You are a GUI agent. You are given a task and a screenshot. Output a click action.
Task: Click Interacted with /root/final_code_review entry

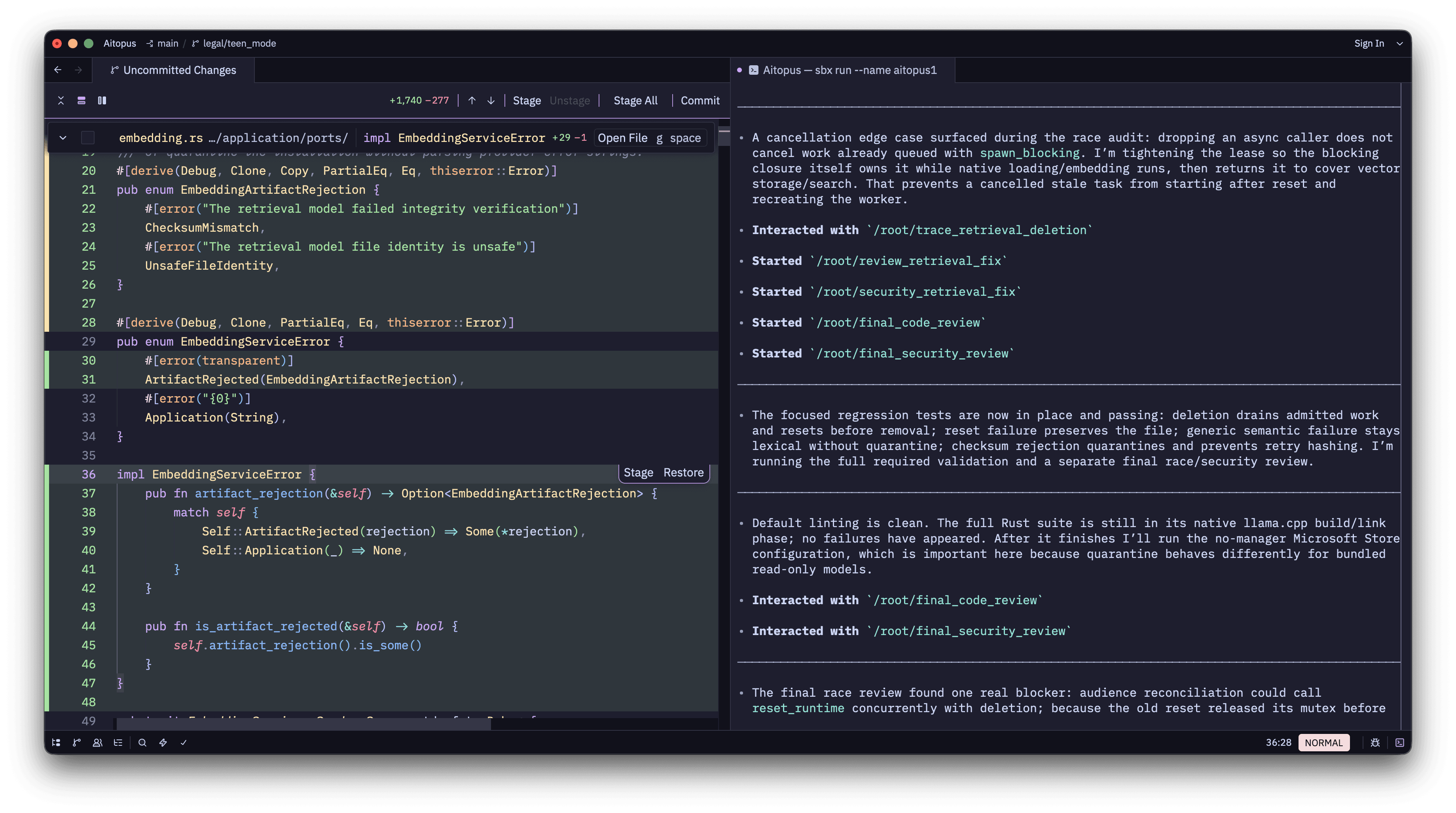(897, 600)
